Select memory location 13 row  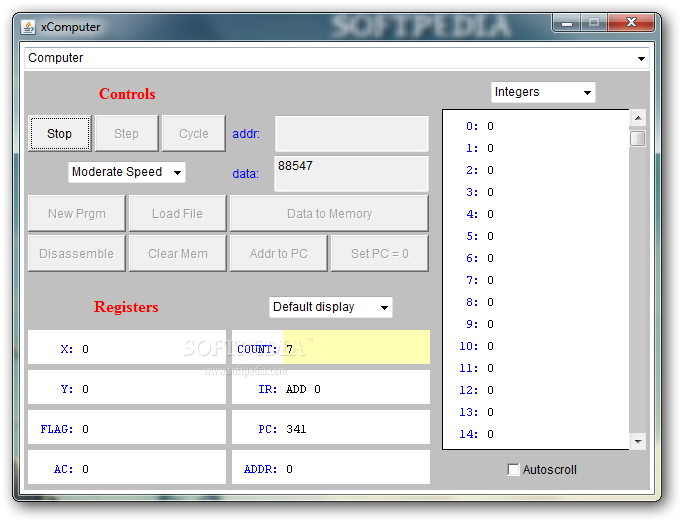click(x=536, y=412)
